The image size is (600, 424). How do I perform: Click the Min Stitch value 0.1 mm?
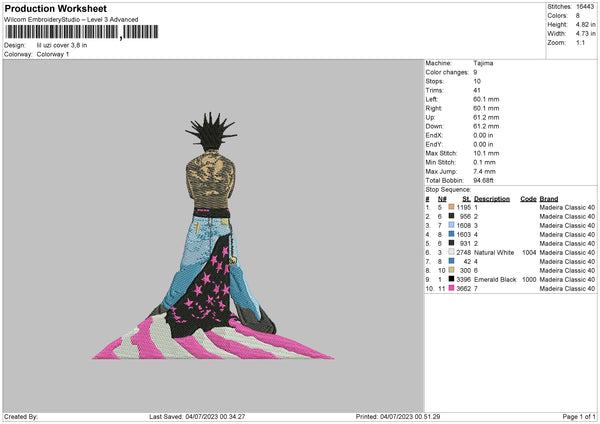484,163
